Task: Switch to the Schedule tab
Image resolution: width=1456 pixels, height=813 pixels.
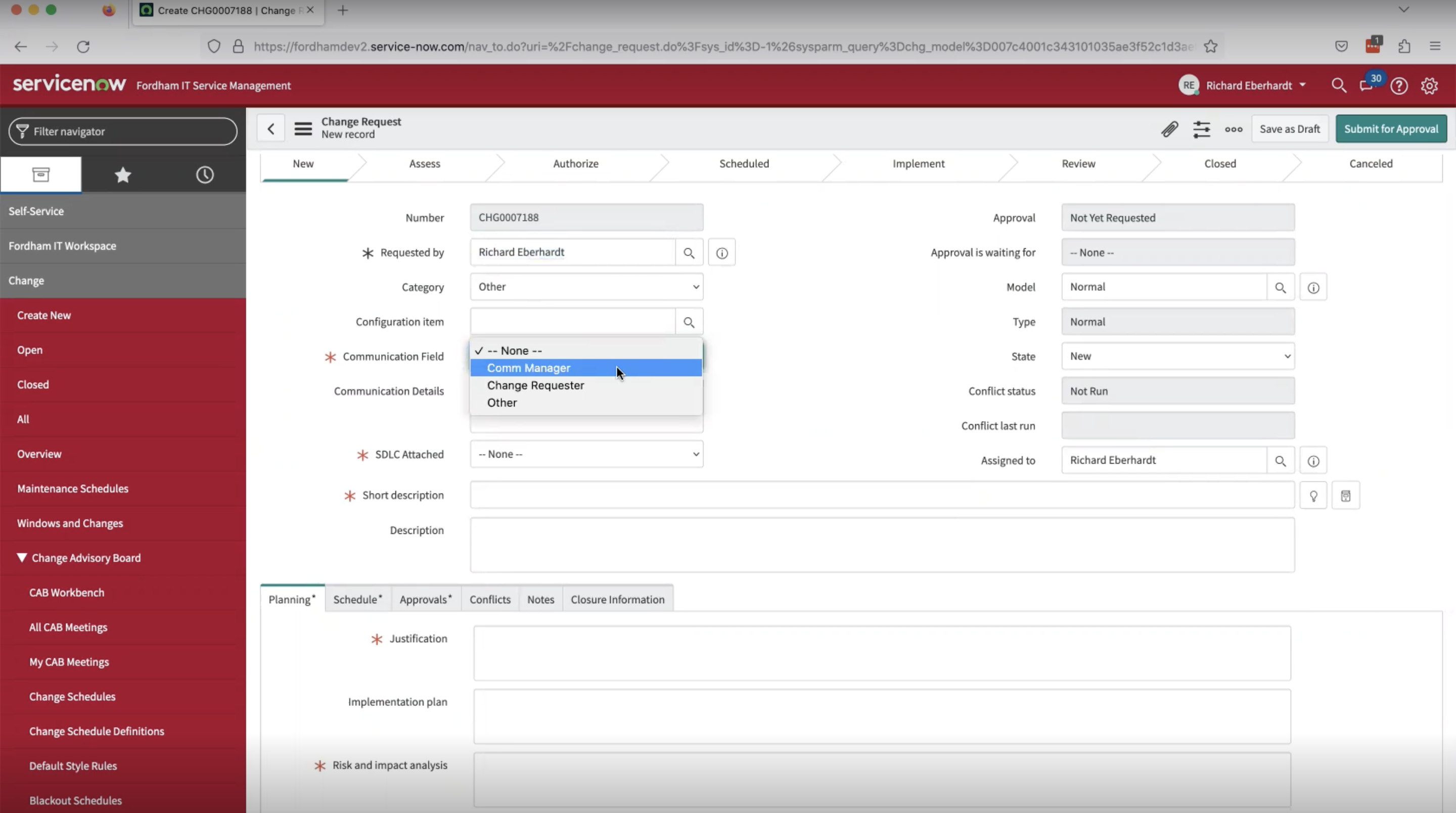Action: pyautogui.click(x=357, y=599)
